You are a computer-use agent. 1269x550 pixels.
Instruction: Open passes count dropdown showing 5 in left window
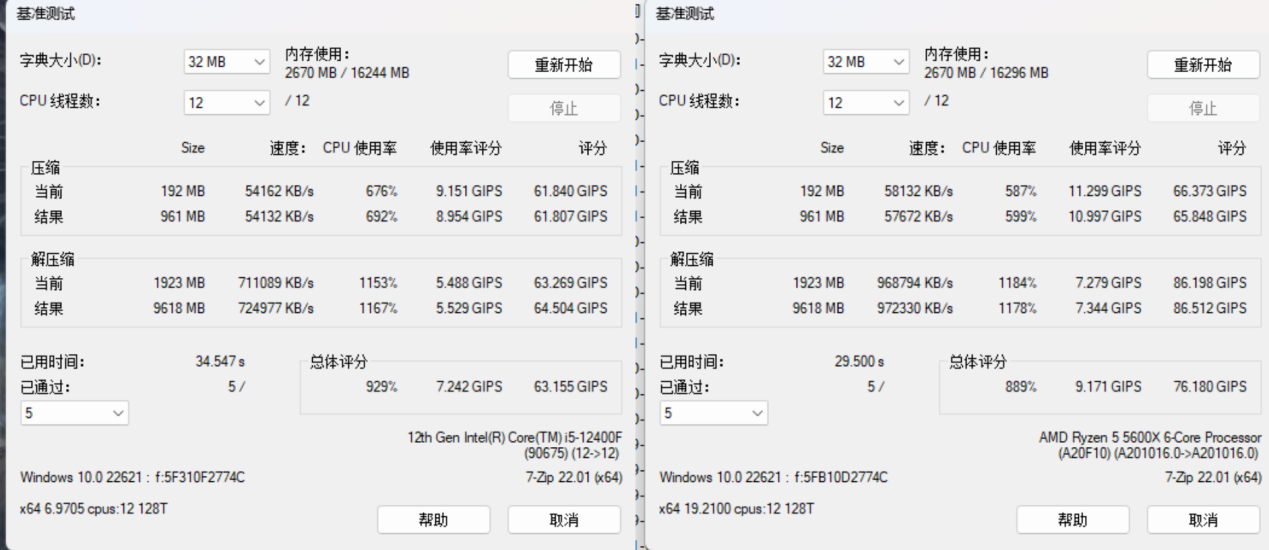click(75, 412)
